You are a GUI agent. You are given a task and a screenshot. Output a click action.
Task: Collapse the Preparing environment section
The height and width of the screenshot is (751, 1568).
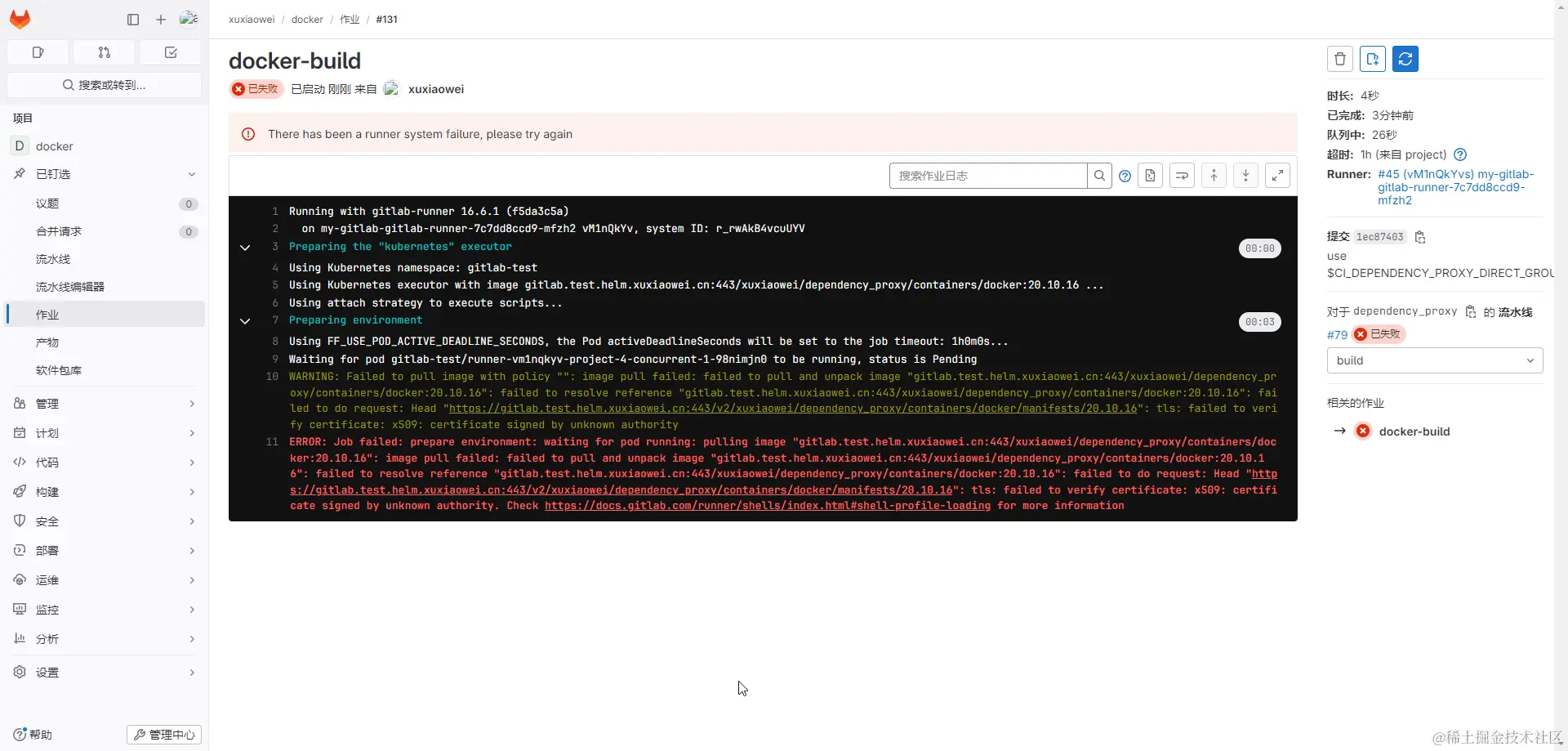pyautogui.click(x=245, y=321)
